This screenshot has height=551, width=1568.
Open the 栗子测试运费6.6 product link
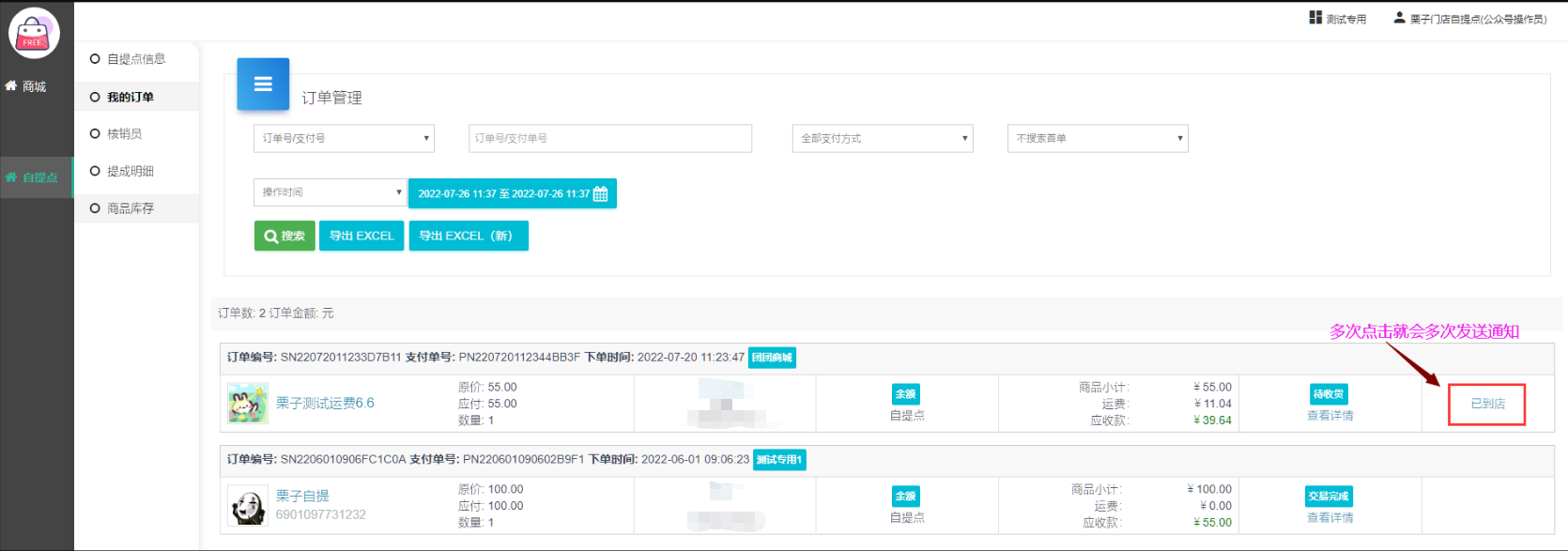coord(325,403)
